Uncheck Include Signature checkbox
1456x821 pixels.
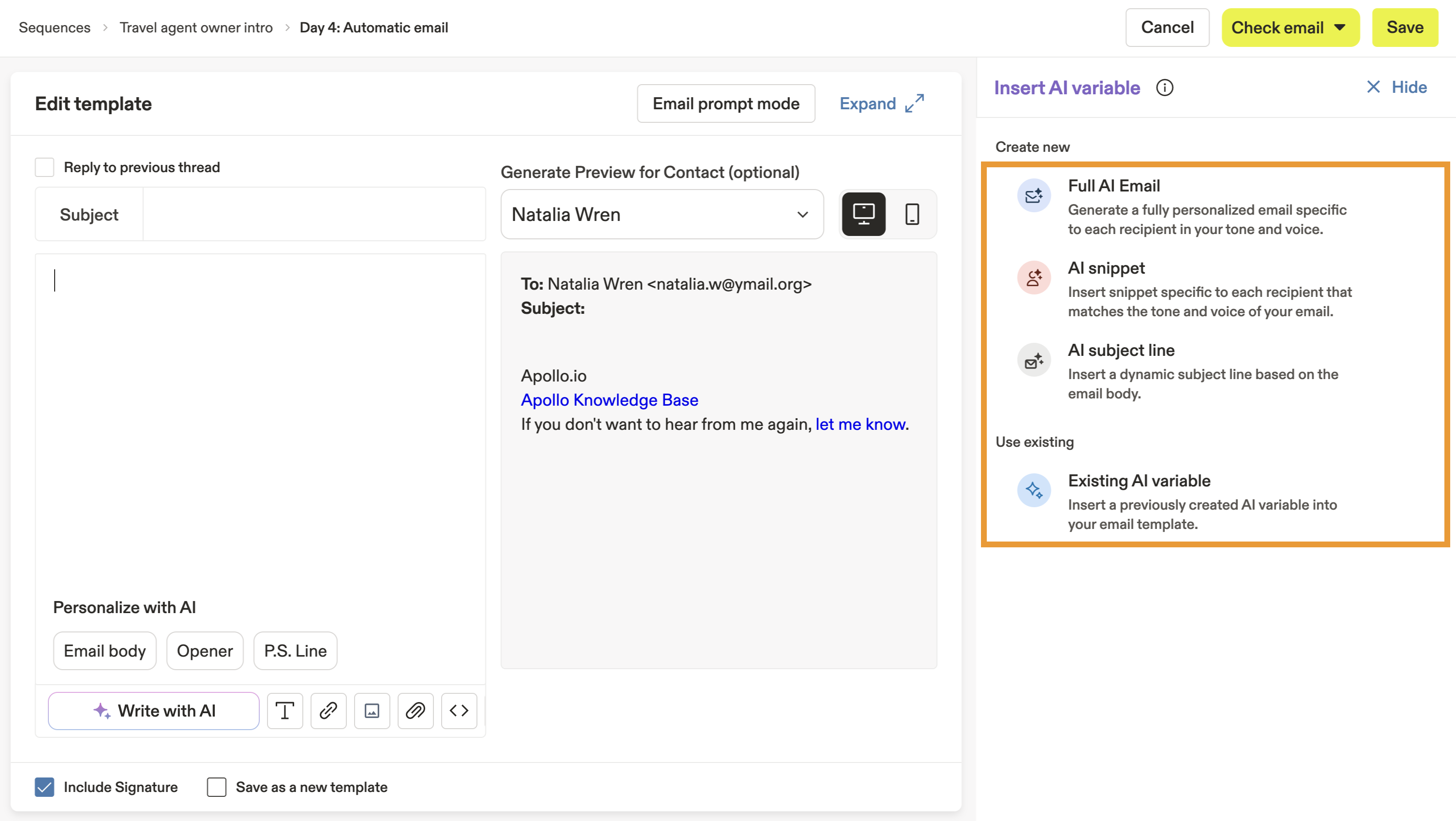[x=45, y=787]
